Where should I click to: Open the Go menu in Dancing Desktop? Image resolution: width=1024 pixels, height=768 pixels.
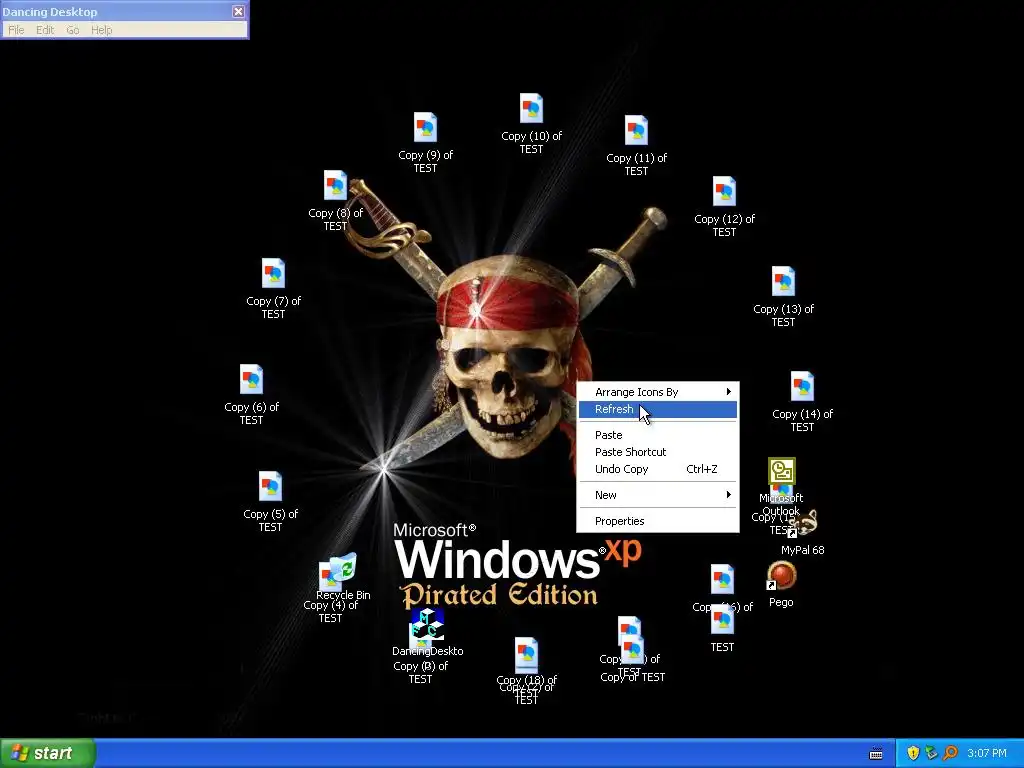point(72,30)
